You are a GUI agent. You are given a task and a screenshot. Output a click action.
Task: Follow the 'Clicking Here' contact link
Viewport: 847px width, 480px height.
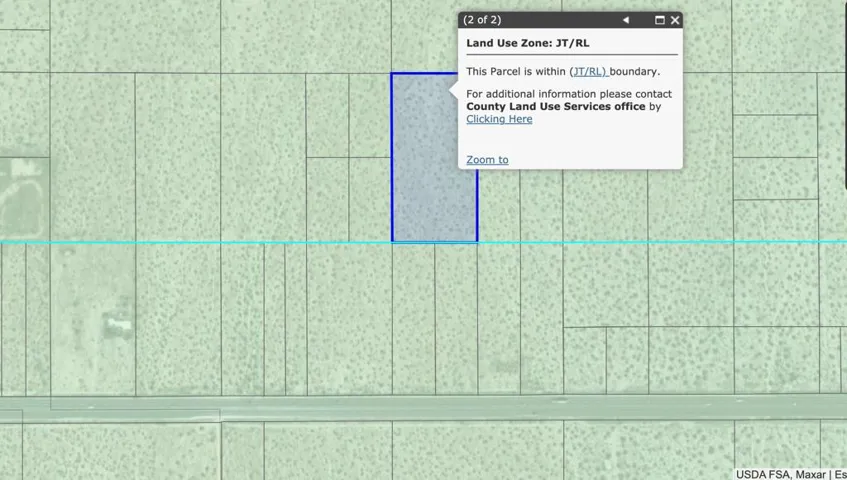coord(499,119)
